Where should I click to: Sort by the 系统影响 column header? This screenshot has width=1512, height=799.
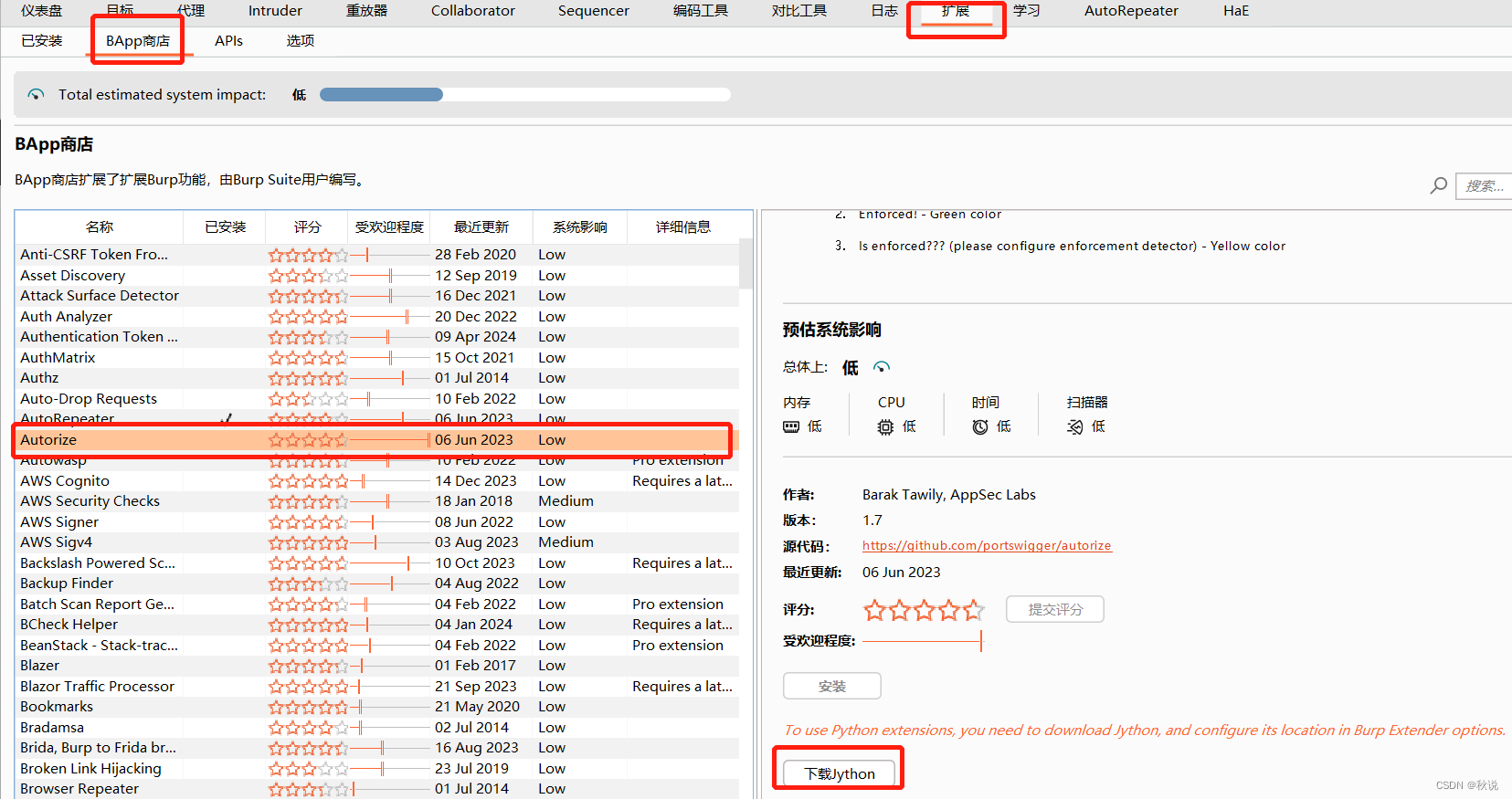[580, 226]
